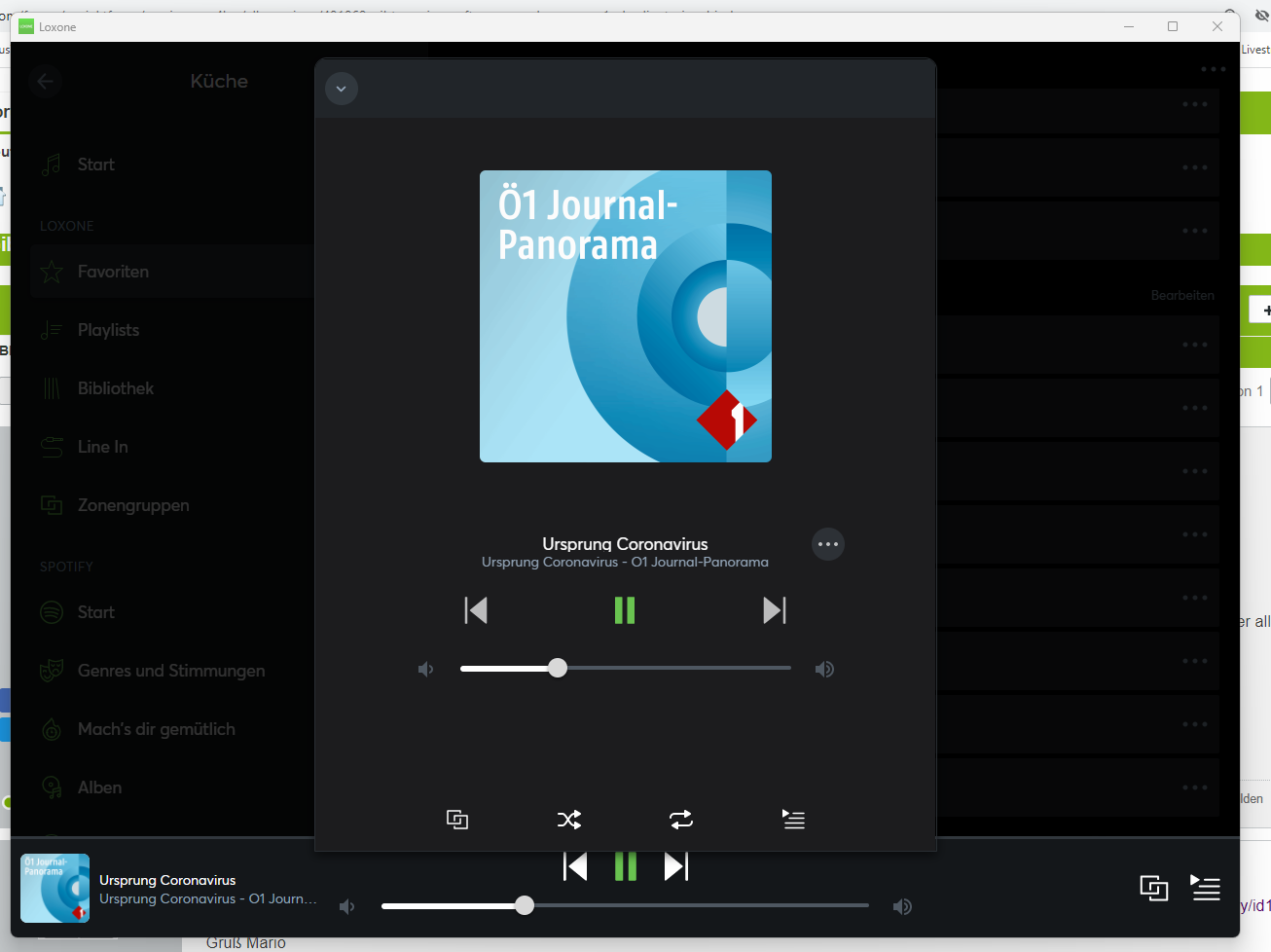Open Zonengruppen in the sidebar
Screen dimensions: 1271x952
(x=171, y=505)
